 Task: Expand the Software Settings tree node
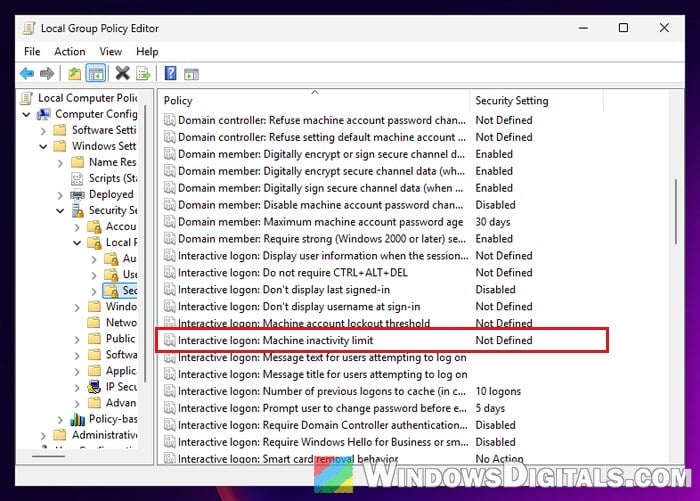tap(43, 131)
